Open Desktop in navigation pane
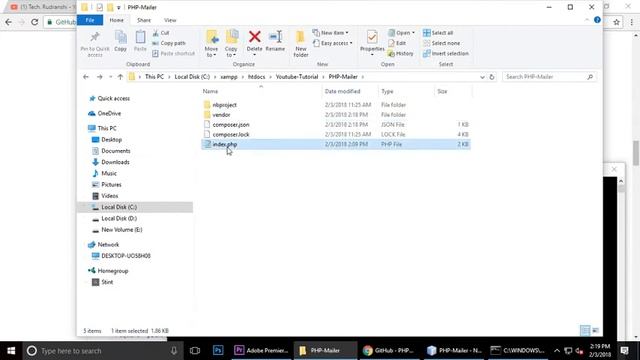Image resolution: width=640 pixels, height=360 pixels. click(x=111, y=140)
